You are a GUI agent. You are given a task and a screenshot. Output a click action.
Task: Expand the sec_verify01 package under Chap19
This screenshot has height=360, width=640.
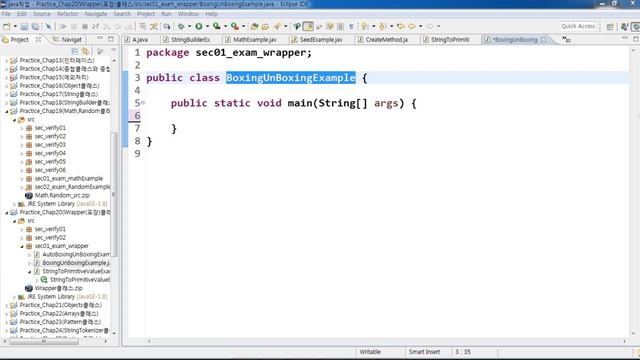point(22,128)
